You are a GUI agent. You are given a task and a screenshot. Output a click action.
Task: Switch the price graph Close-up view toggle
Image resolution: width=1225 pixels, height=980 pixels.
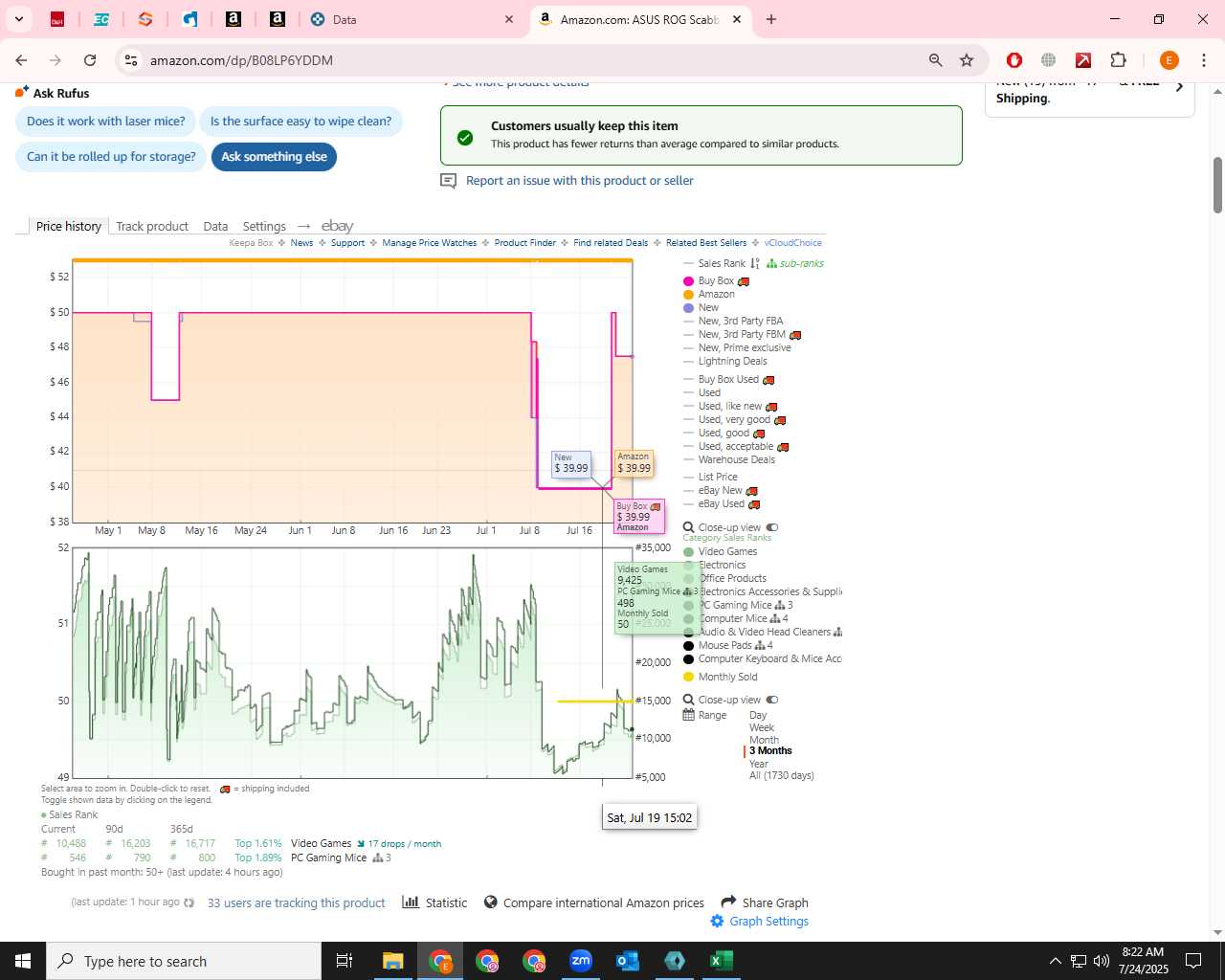click(x=772, y=527)
